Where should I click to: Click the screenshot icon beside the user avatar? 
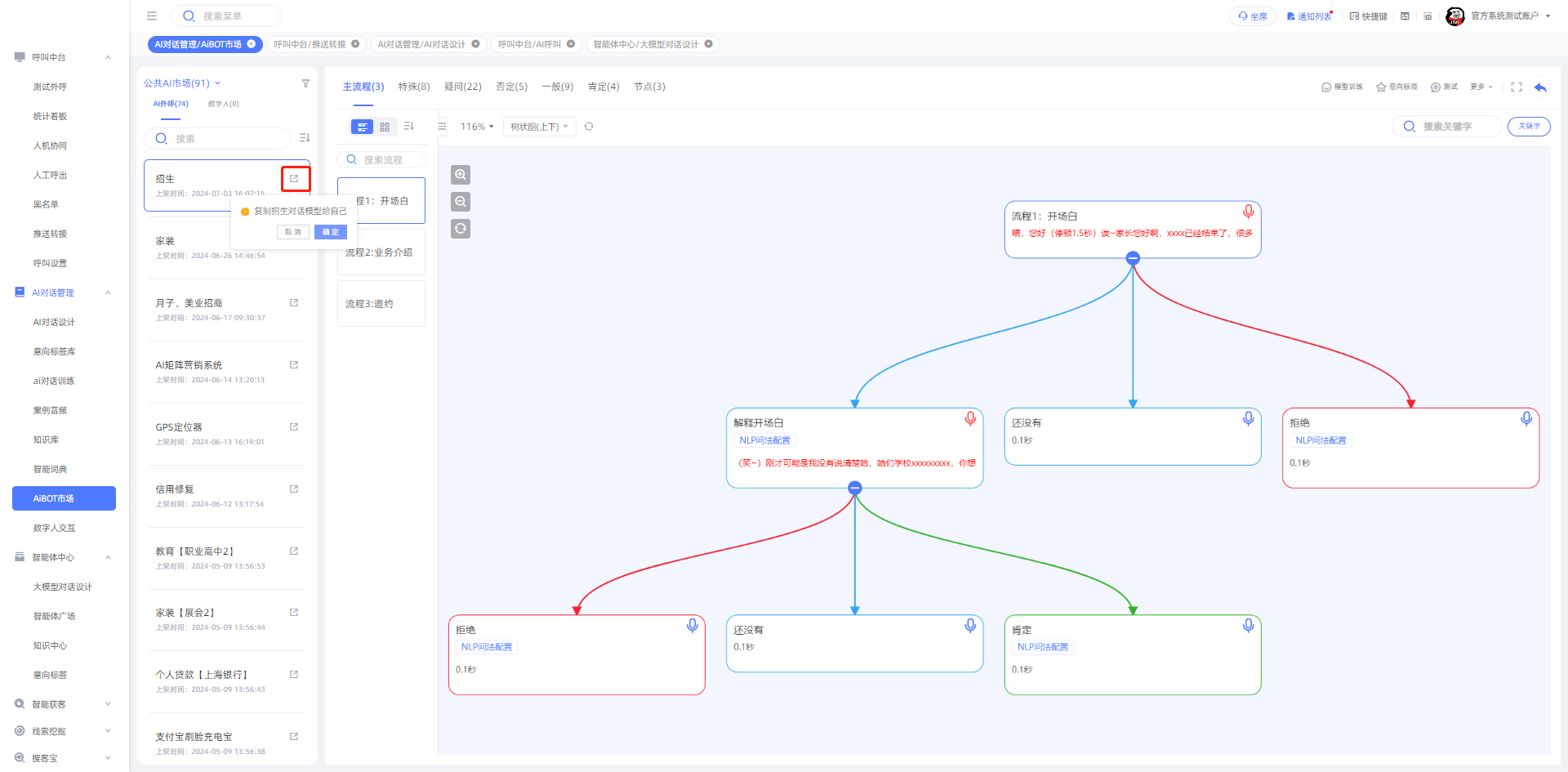click(x=1428, y=16)
